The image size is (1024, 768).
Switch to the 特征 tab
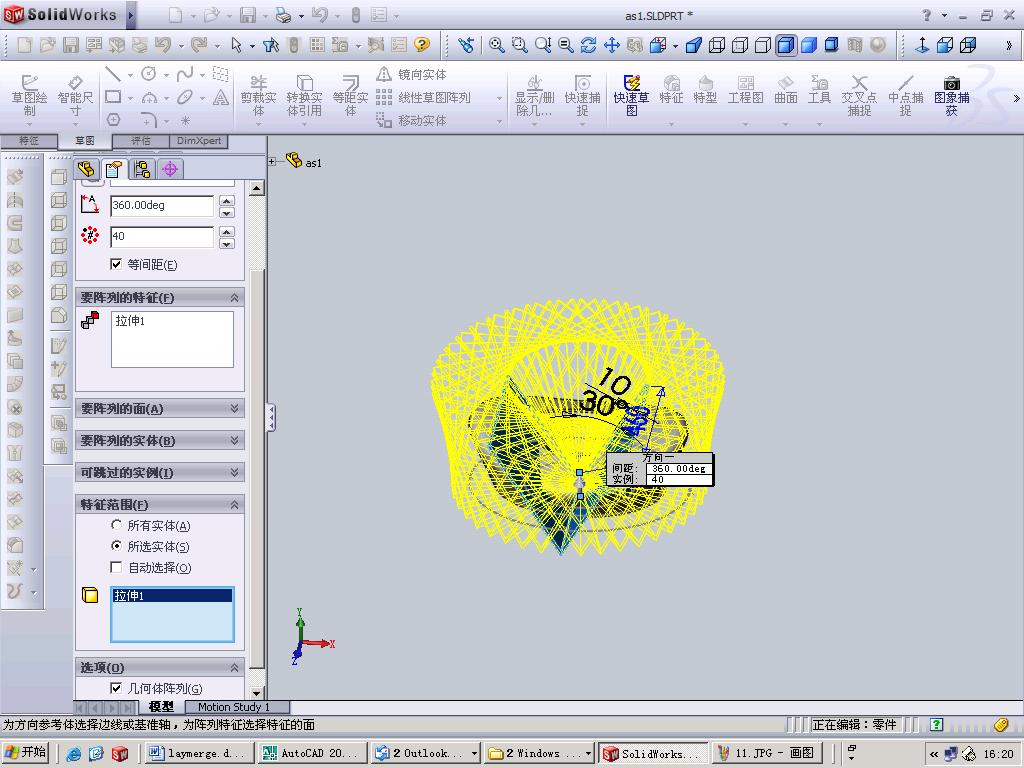point(29,140)
